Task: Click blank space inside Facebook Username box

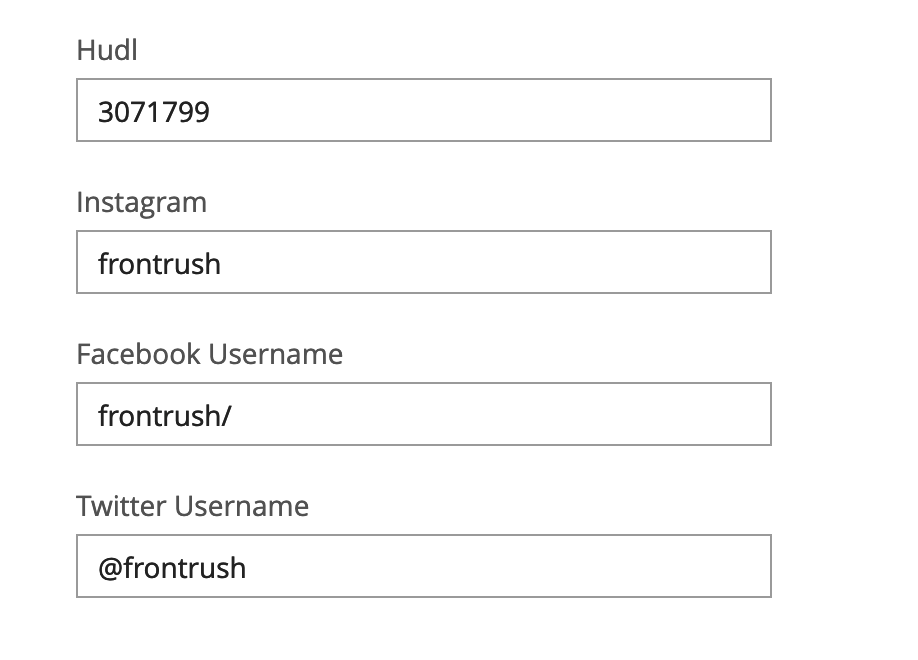Action: pos(503,414)
